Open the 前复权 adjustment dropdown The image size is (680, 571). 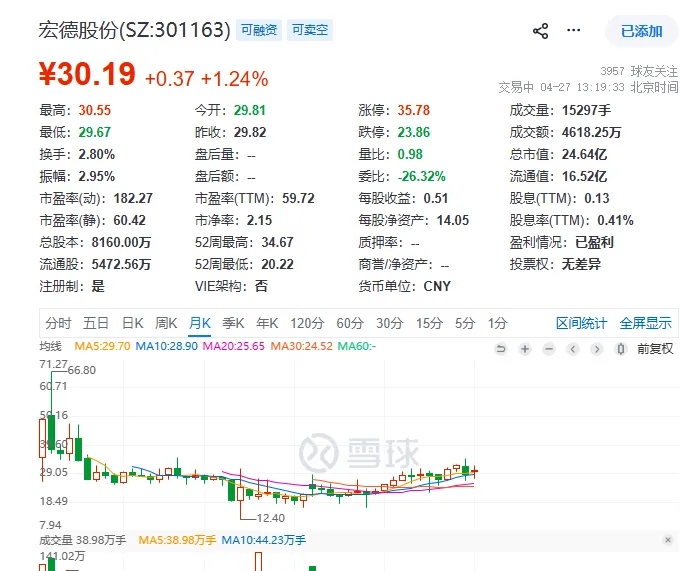655,349
